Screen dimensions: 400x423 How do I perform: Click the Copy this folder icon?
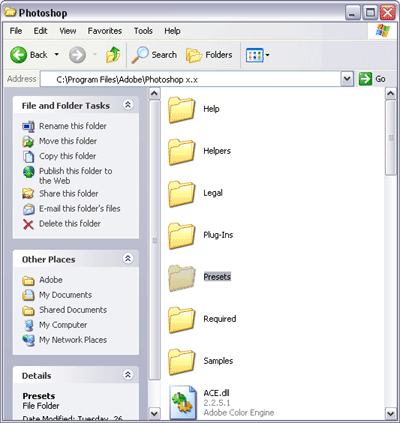pyautogui.click(x=28, y=156)
